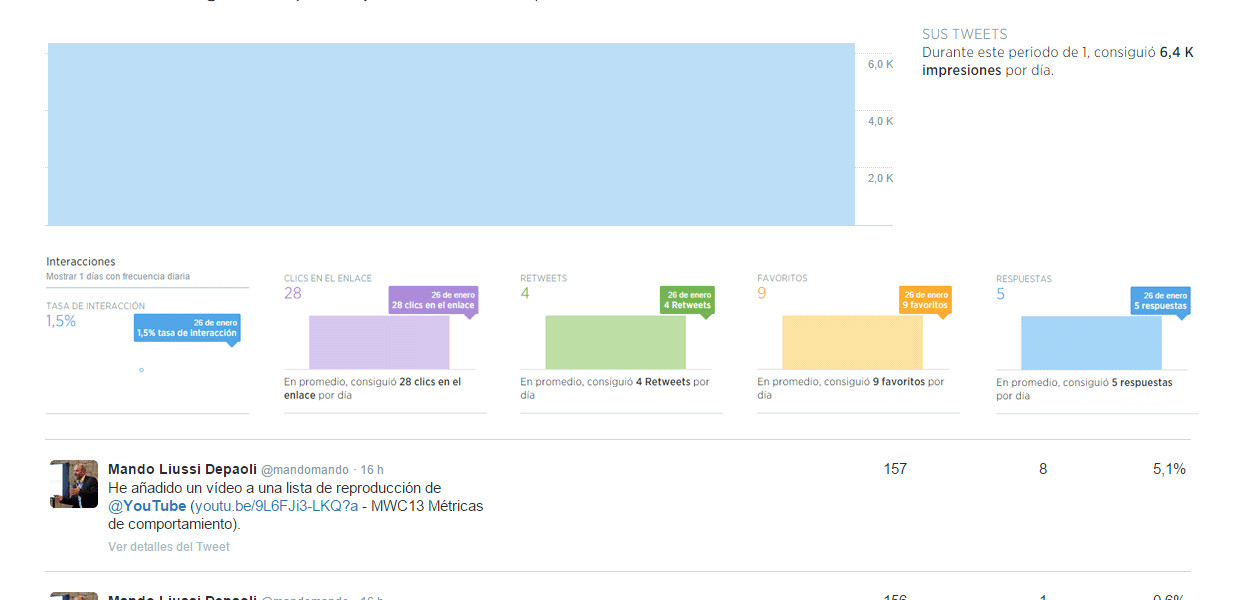Click 'Ver detalles del Tweet'

click(169, 547)
